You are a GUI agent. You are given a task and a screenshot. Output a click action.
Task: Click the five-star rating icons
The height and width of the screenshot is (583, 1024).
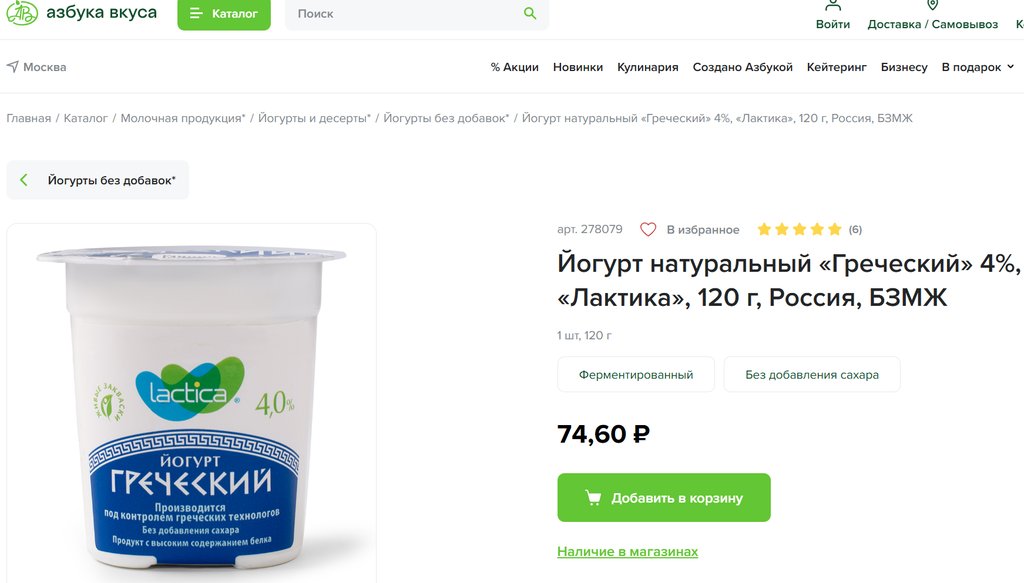click(x=799, y=229)
